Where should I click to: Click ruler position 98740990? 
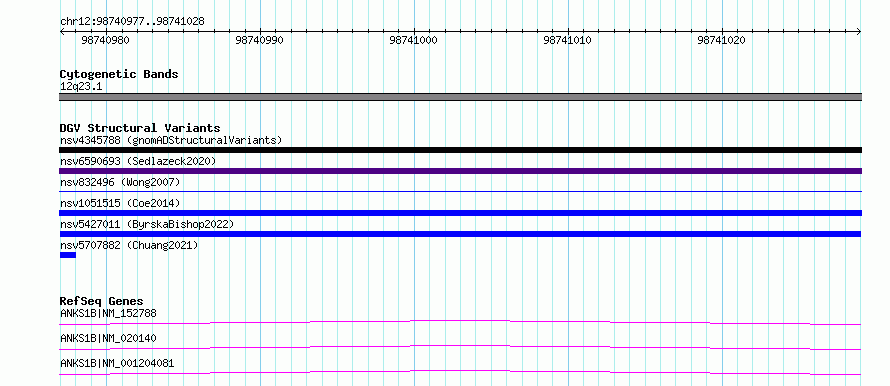[259, 41]
